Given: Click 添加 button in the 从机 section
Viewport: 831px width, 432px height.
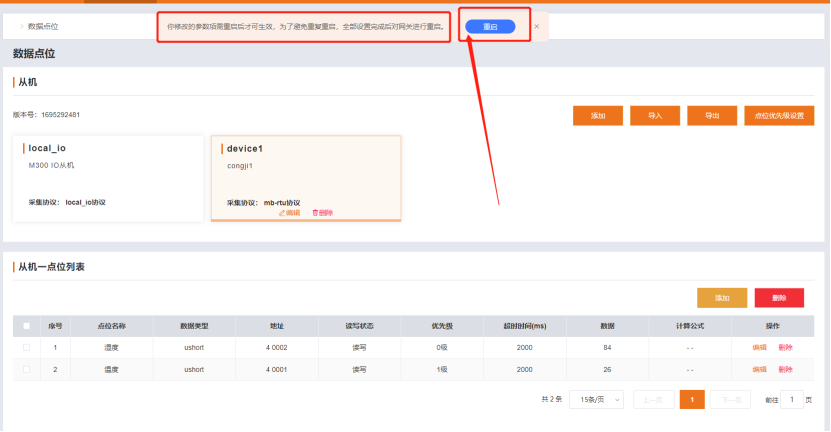Looking at the screenshot, I should click(598, 115).
